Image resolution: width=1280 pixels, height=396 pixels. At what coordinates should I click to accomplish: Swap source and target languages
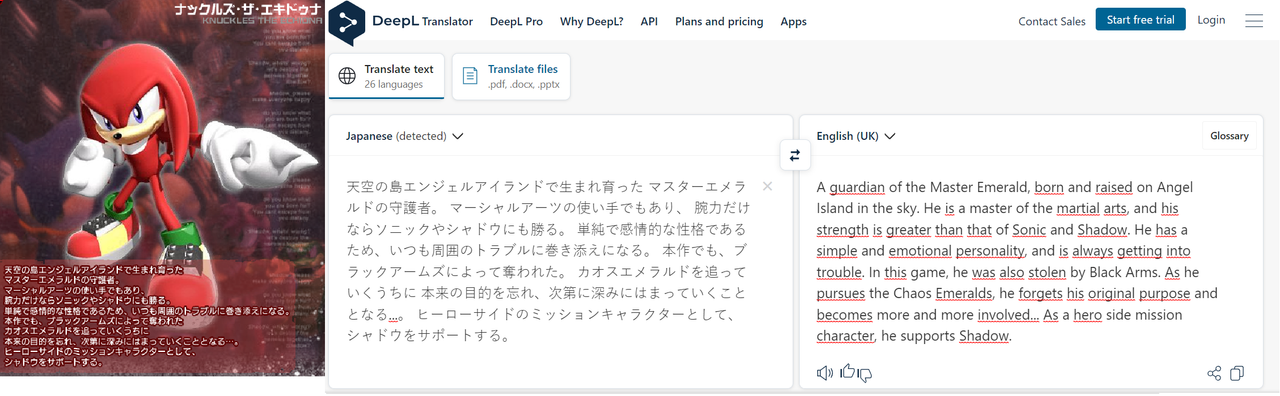(795, 155)
